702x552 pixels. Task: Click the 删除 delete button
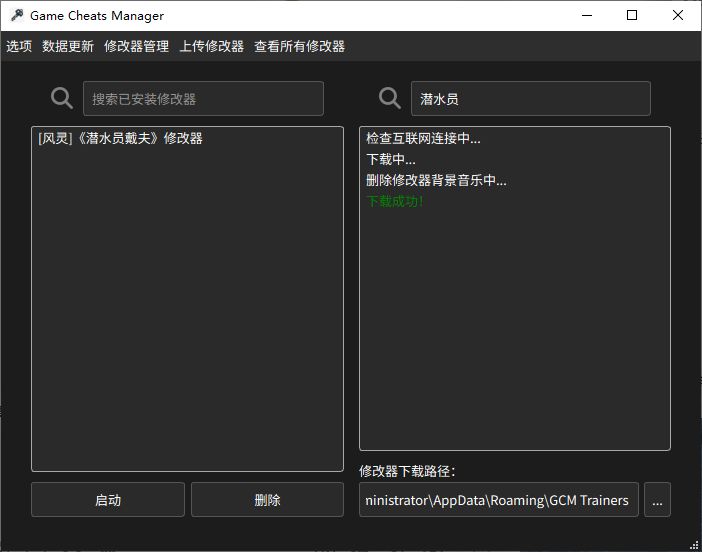tap(267, 500)
